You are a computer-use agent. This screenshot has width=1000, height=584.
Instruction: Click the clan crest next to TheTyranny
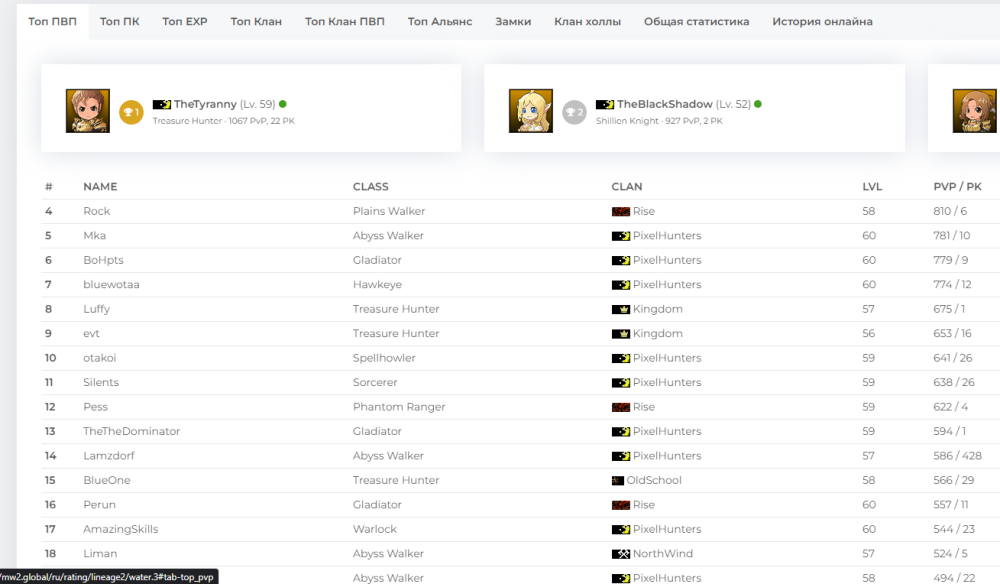tap(161, 104)
